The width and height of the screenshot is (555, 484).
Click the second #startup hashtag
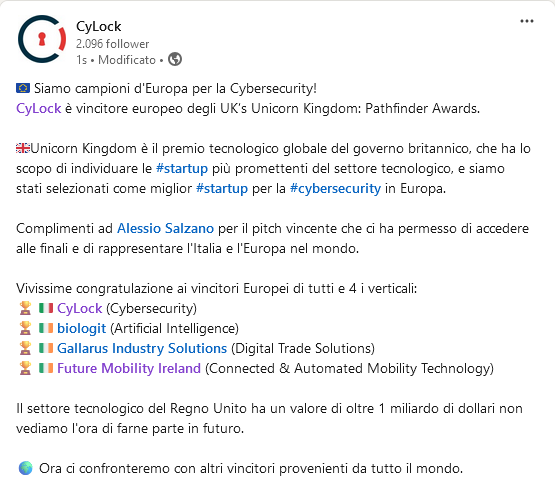pos(222,188)
